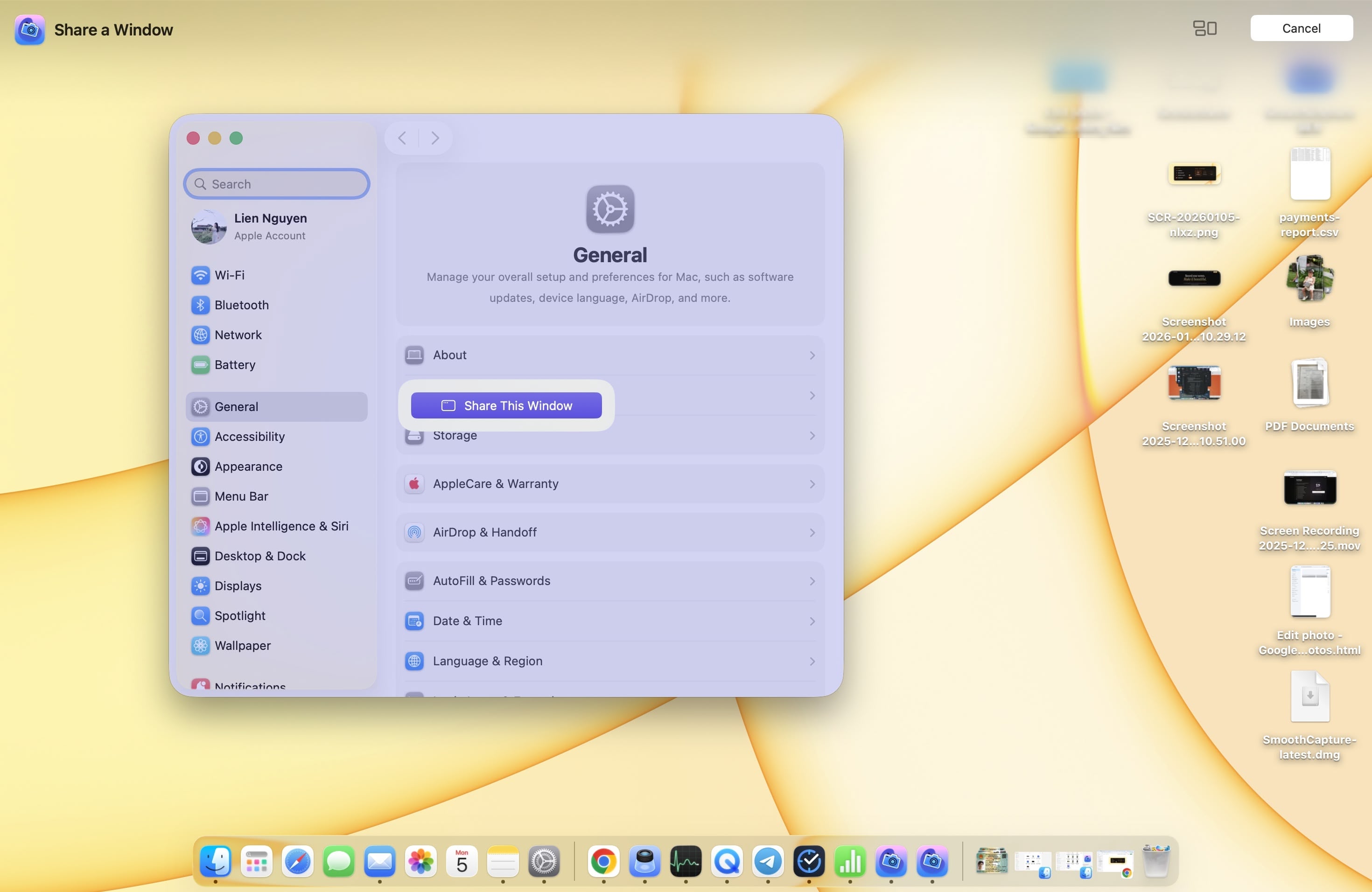
Task: Expand the AppleCare & Warranty chevron
Action: pyautogui.click(x=812, y=484)
